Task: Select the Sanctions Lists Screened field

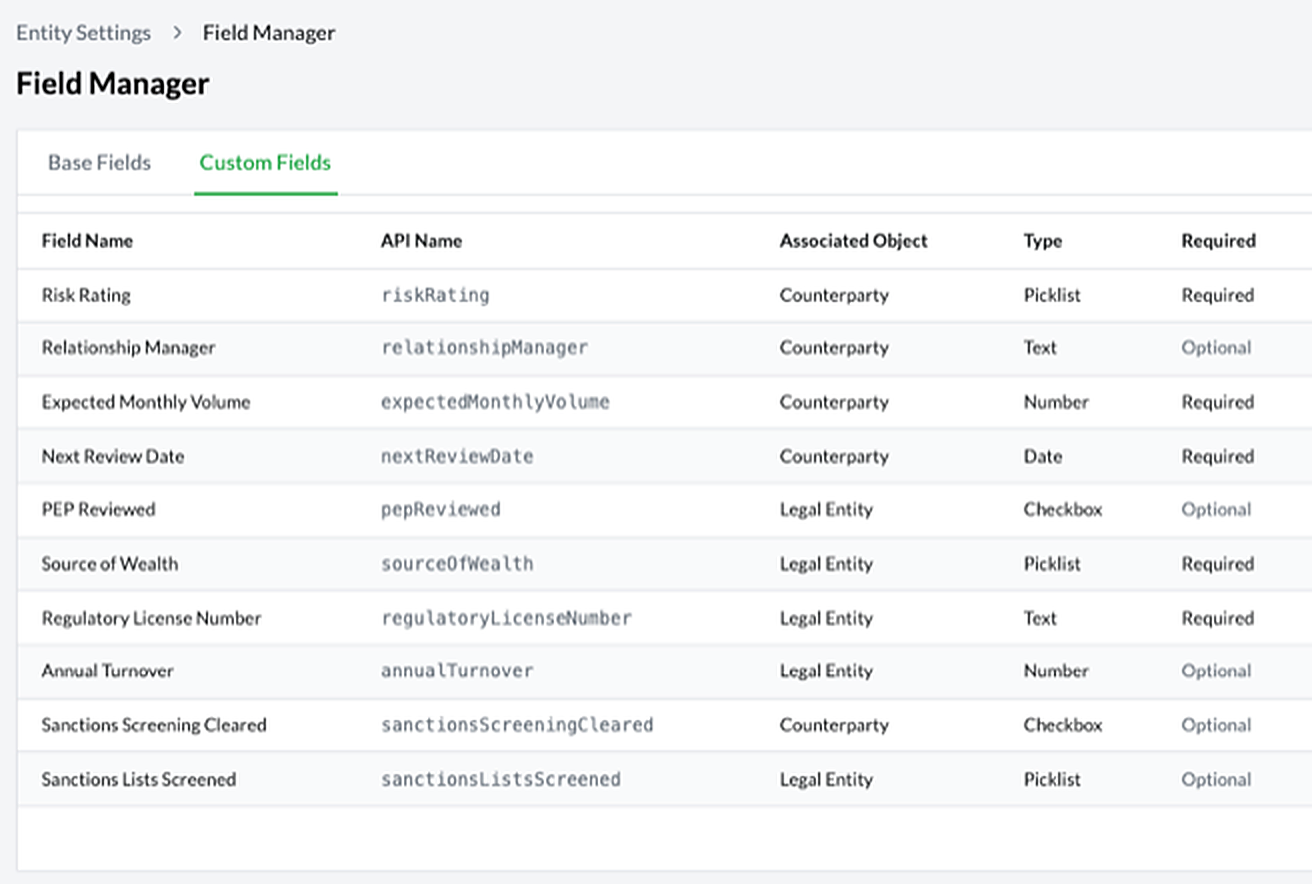Action: click(138, 779)
